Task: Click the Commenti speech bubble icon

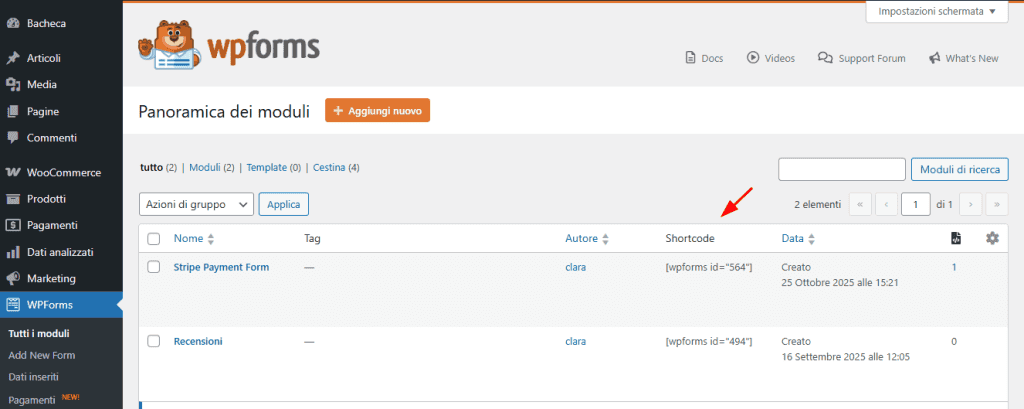Action: tap(12, 138)
